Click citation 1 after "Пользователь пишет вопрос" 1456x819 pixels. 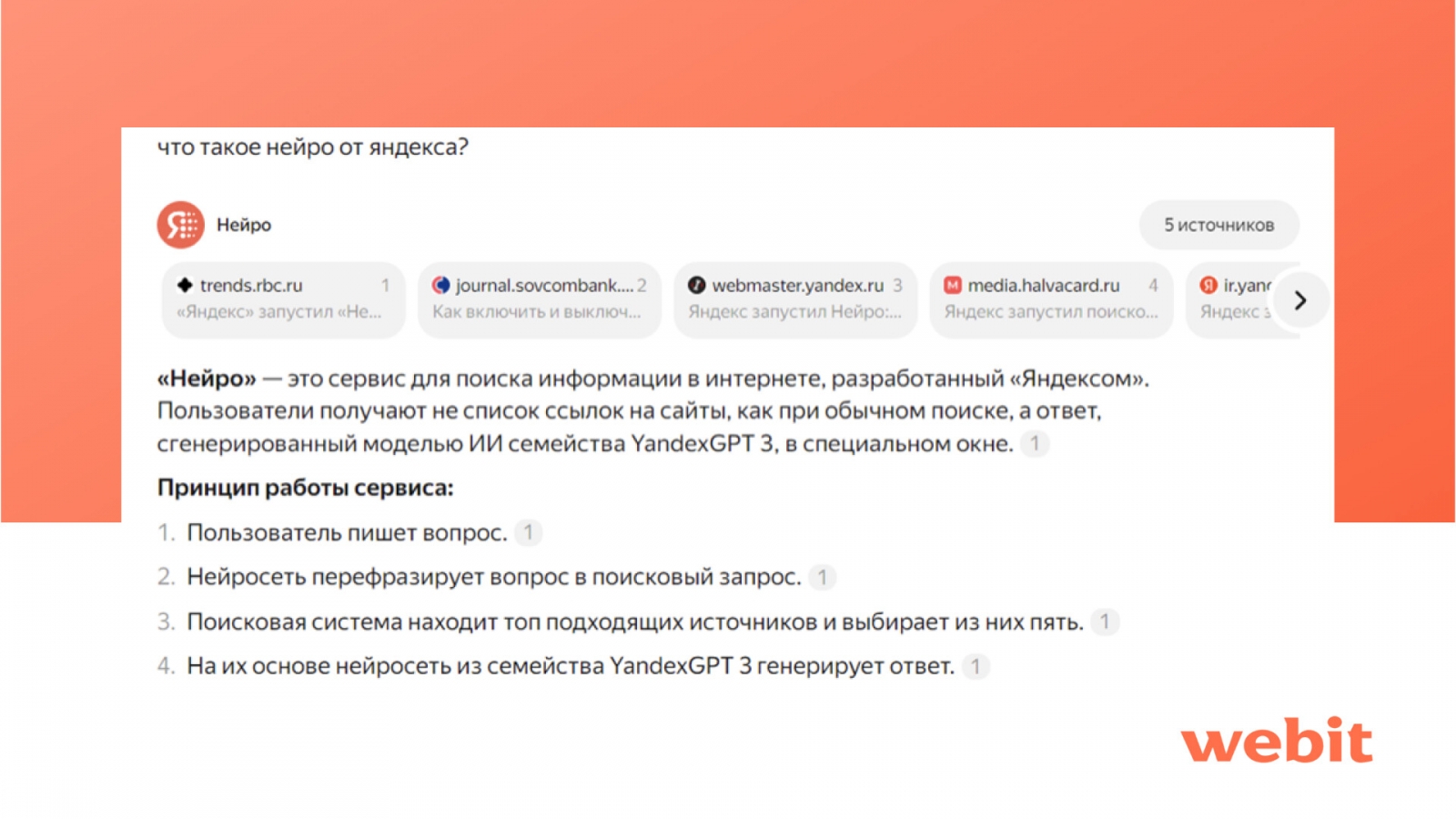[x=528, y=532]
